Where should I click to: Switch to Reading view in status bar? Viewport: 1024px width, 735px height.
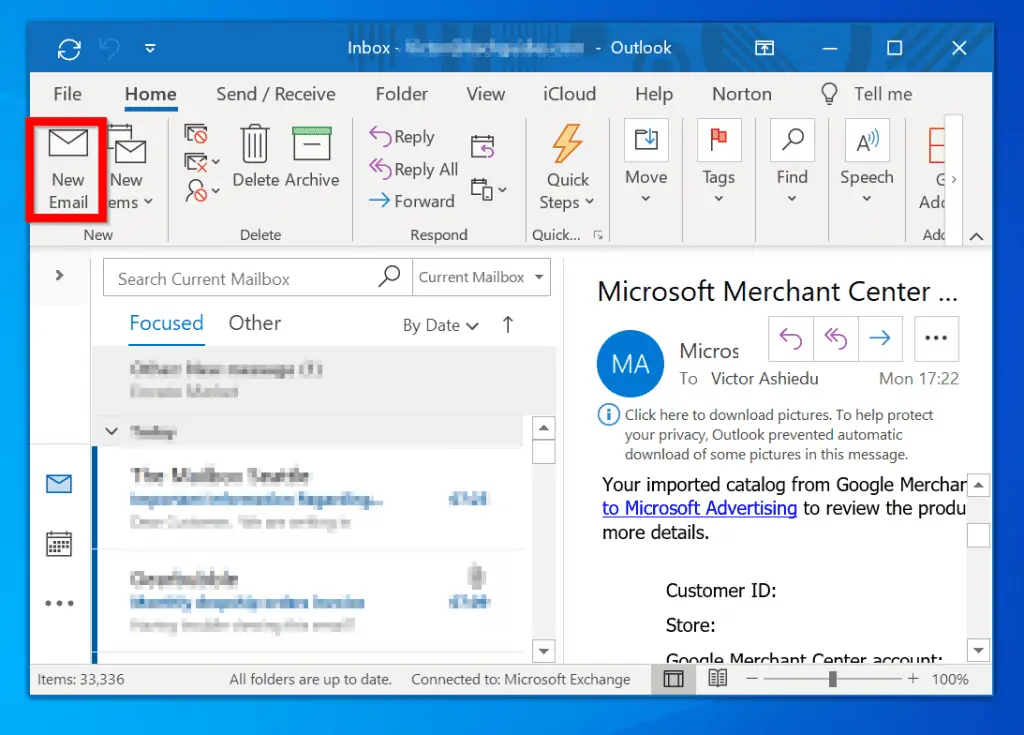click(x=717, y=678)
